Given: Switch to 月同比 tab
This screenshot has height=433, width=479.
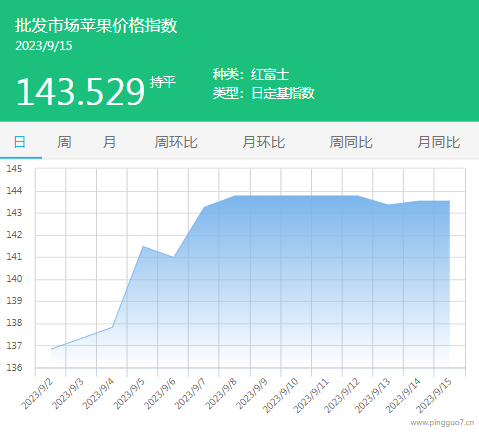Looking at the screenshot, I should [x=439, y=142].
